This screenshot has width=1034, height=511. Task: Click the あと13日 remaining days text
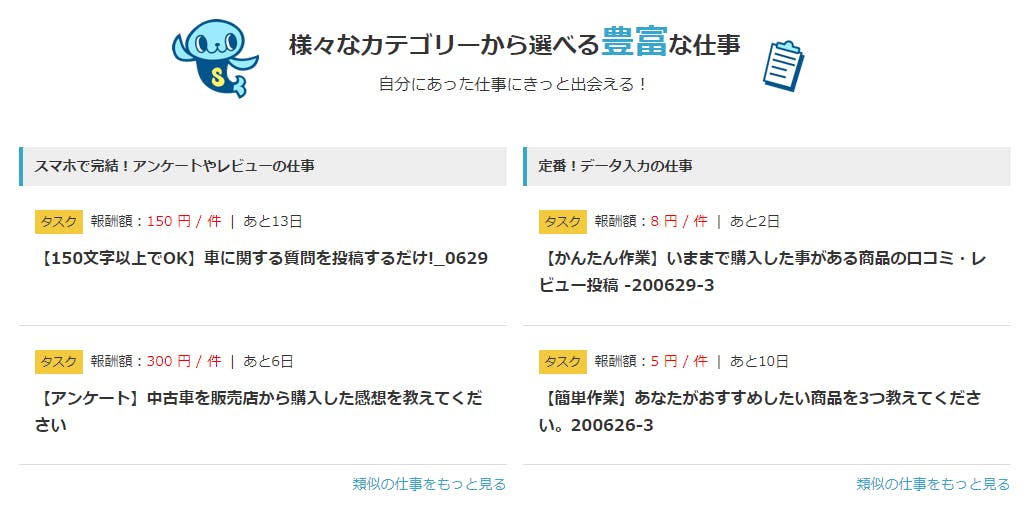click(273, 221)
